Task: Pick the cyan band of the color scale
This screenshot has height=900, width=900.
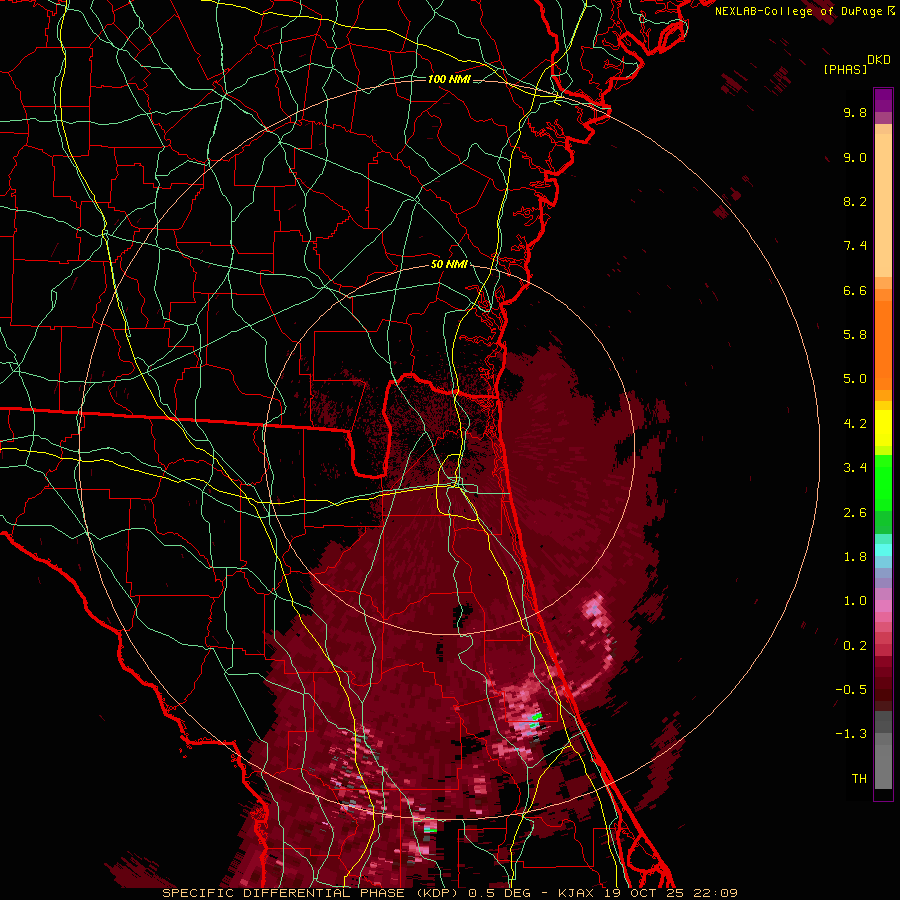Action: coord(883,550)
